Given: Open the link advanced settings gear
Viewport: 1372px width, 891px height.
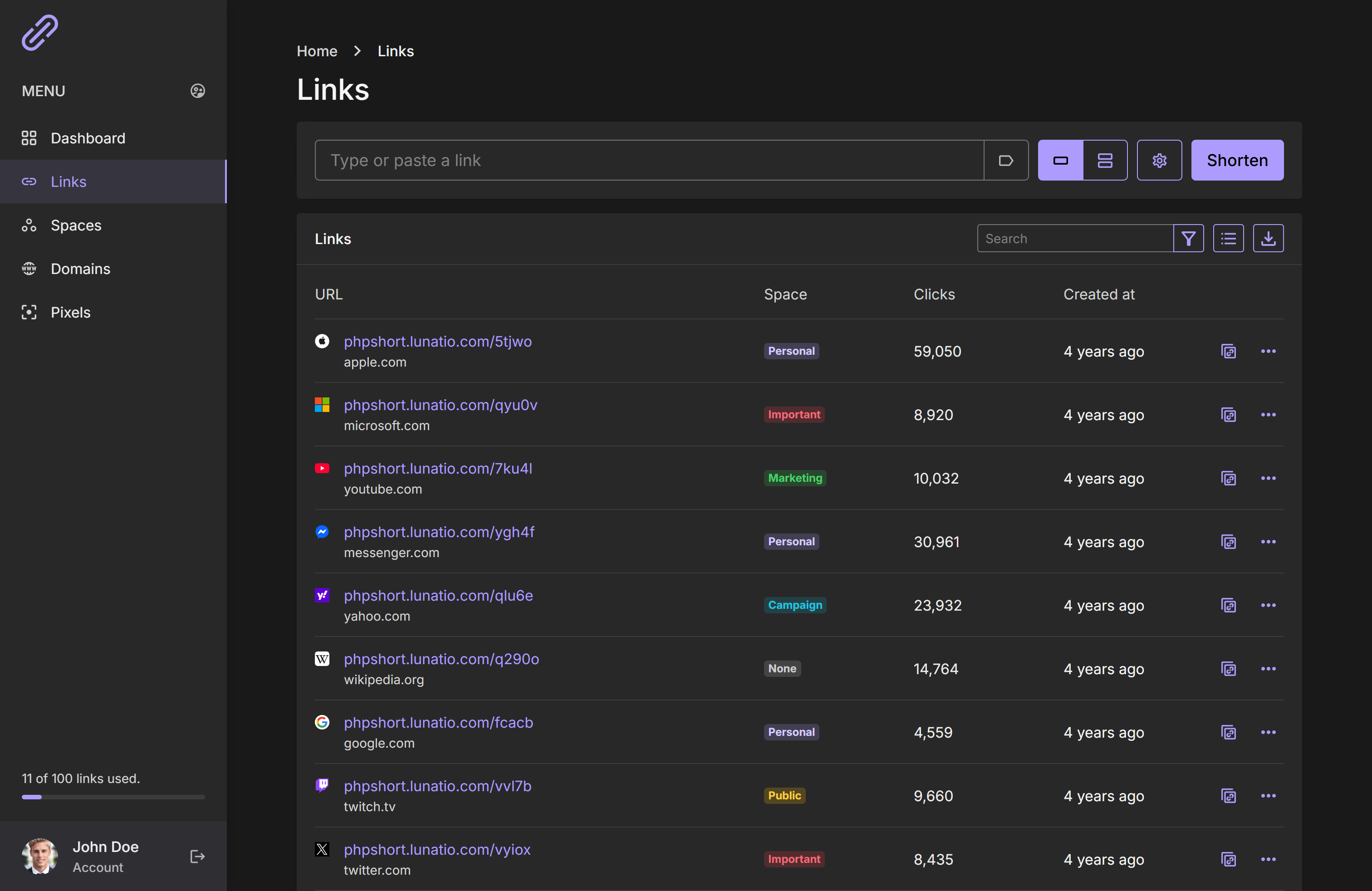Looking at the screenshot, I should (1159, 160).
